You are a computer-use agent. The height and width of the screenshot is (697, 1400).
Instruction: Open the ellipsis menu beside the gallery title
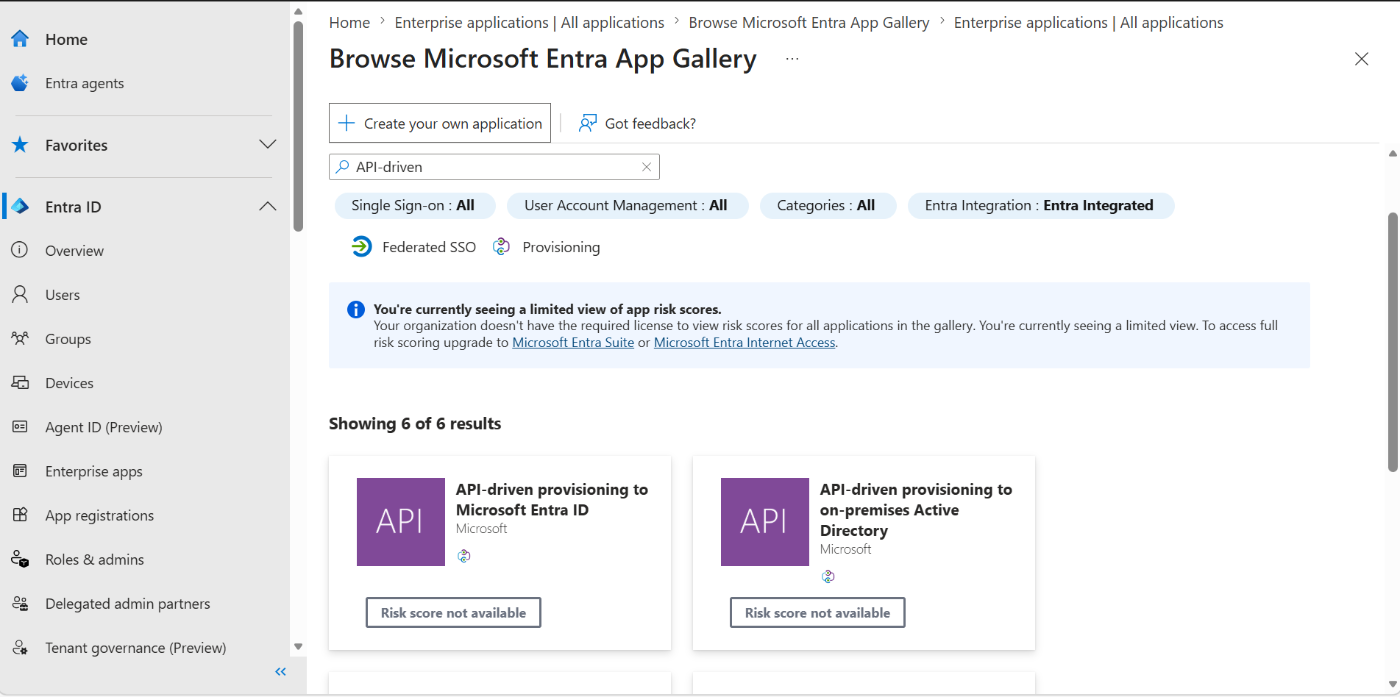click(x=792, y=59)
